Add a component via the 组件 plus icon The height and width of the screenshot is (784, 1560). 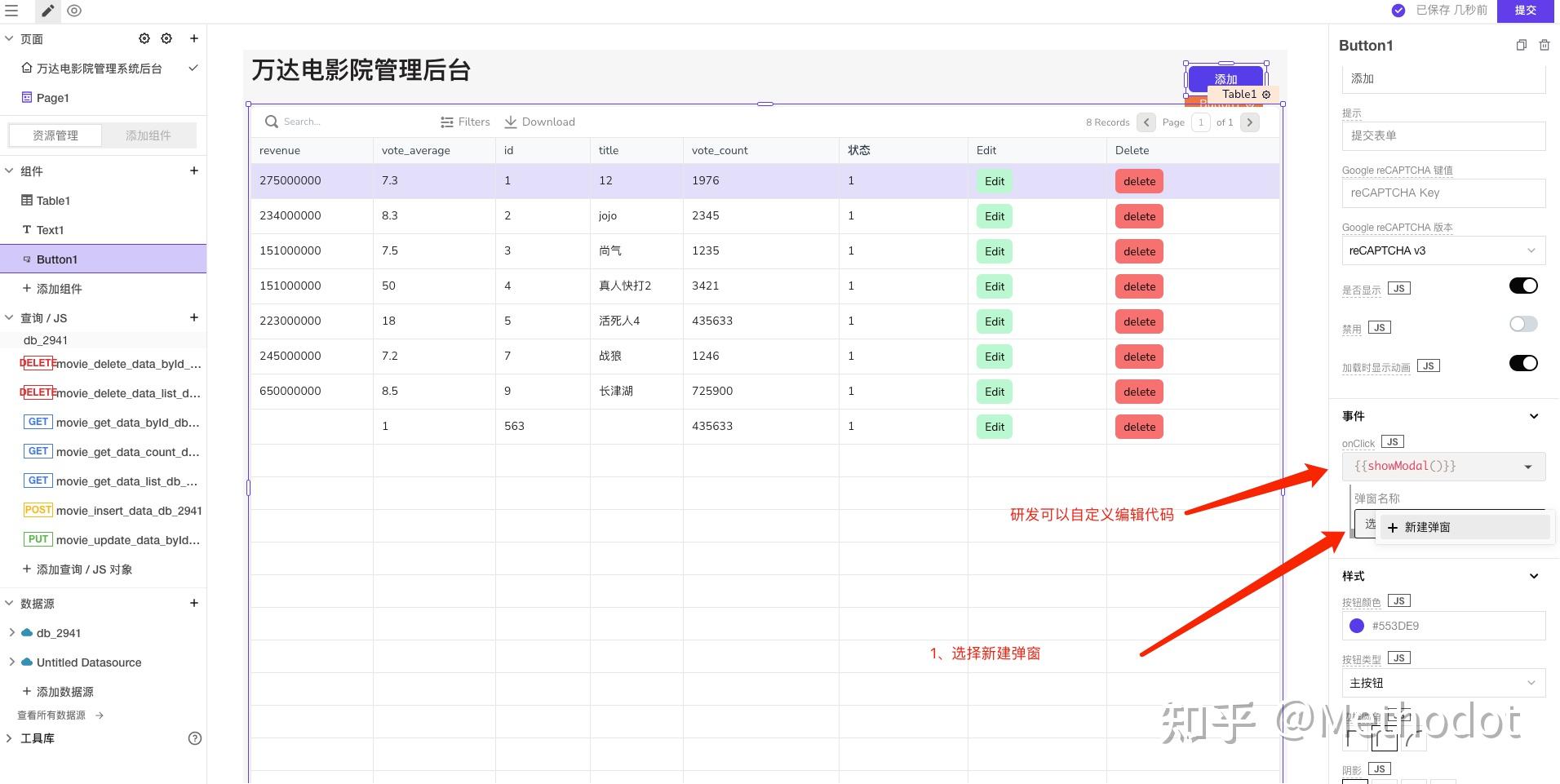coord(194,171)
